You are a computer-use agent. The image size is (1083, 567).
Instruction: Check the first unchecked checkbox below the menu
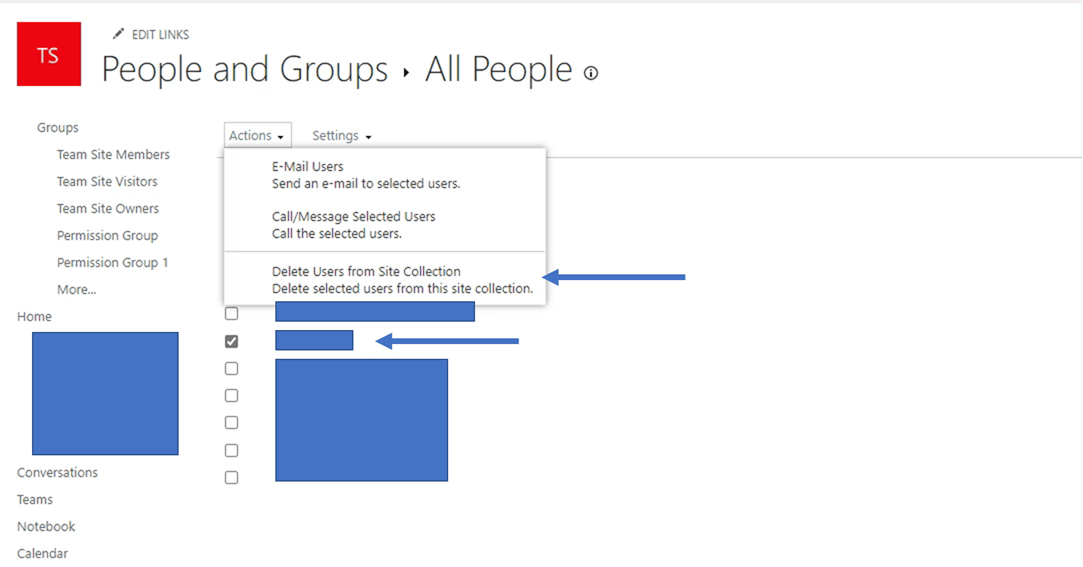click(231, 314)
